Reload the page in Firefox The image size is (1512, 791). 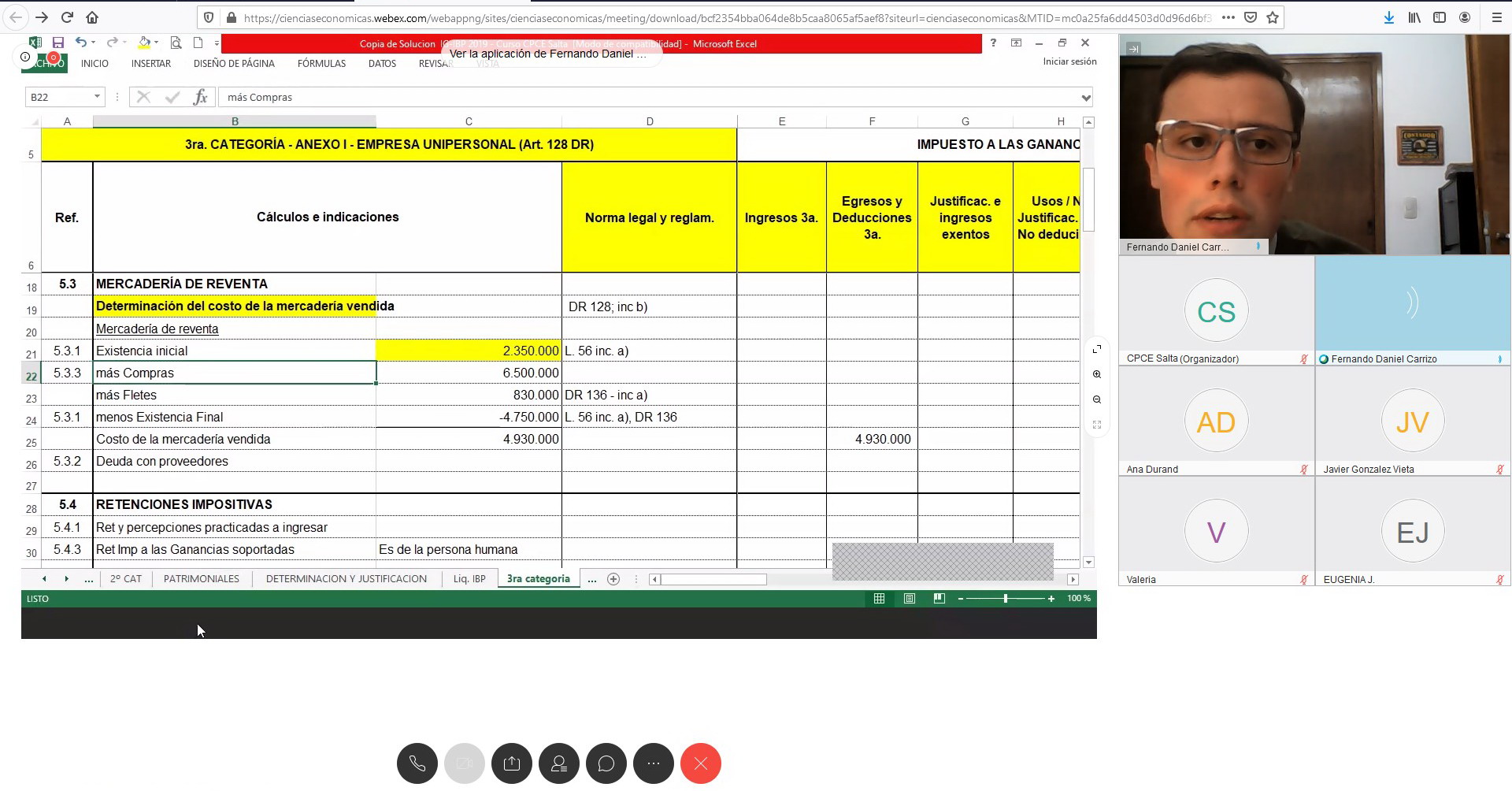67,17
